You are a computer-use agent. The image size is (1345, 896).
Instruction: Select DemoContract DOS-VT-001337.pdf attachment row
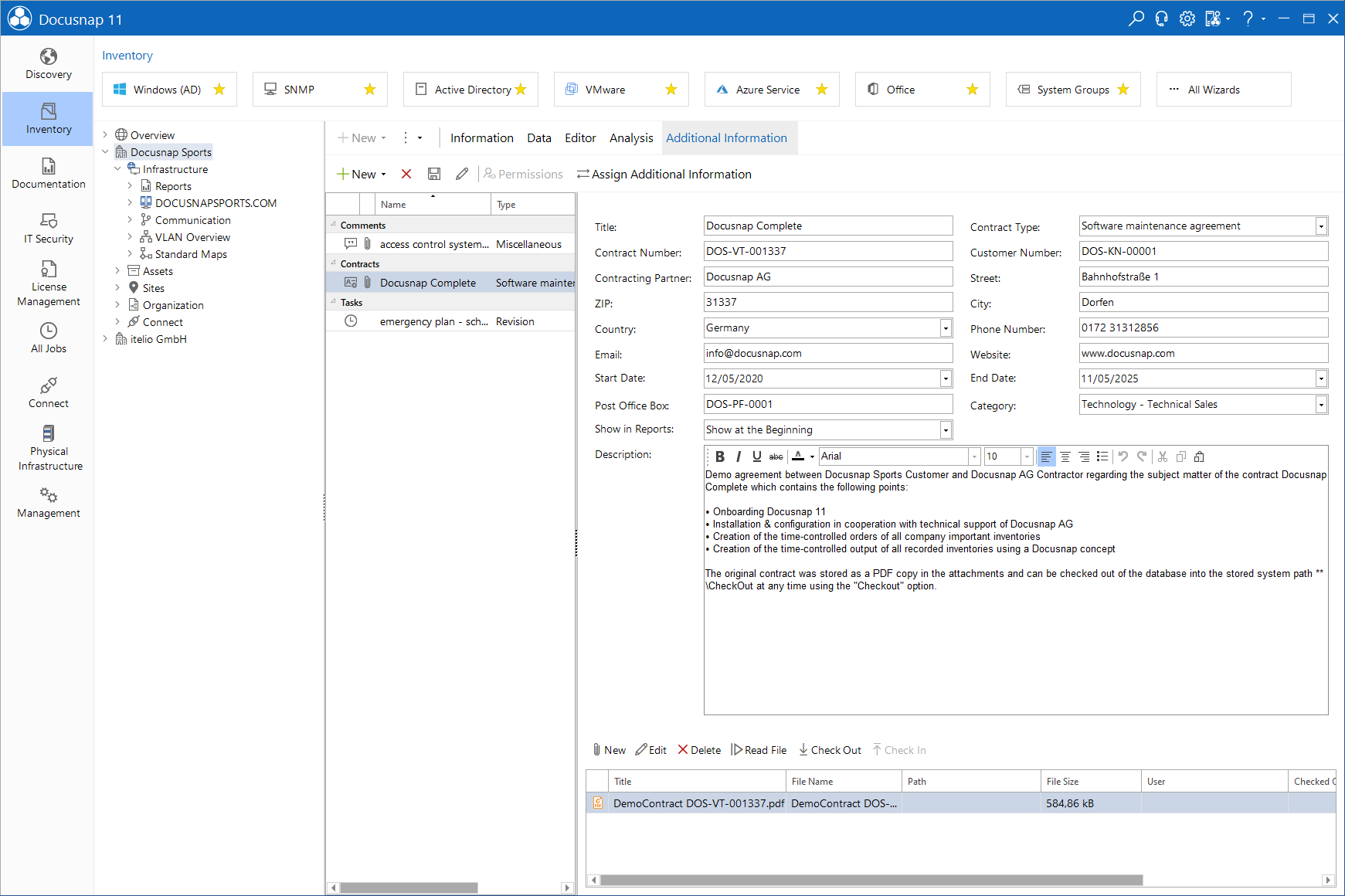point(961,803)
